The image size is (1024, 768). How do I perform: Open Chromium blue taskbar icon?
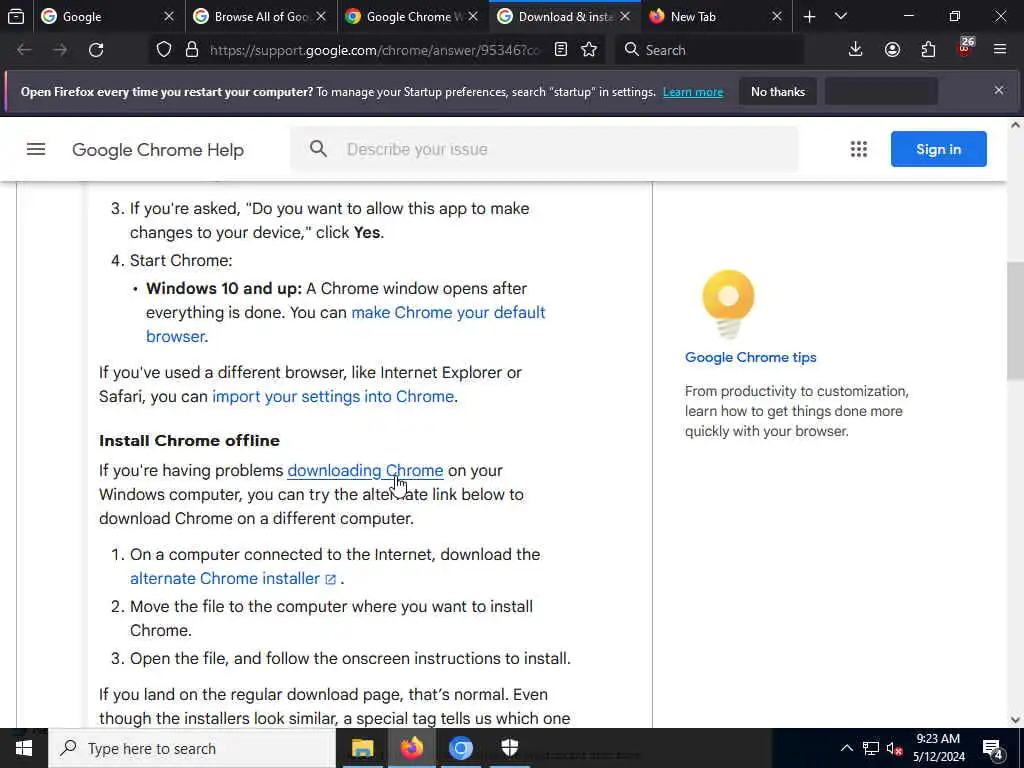[460, 748]
